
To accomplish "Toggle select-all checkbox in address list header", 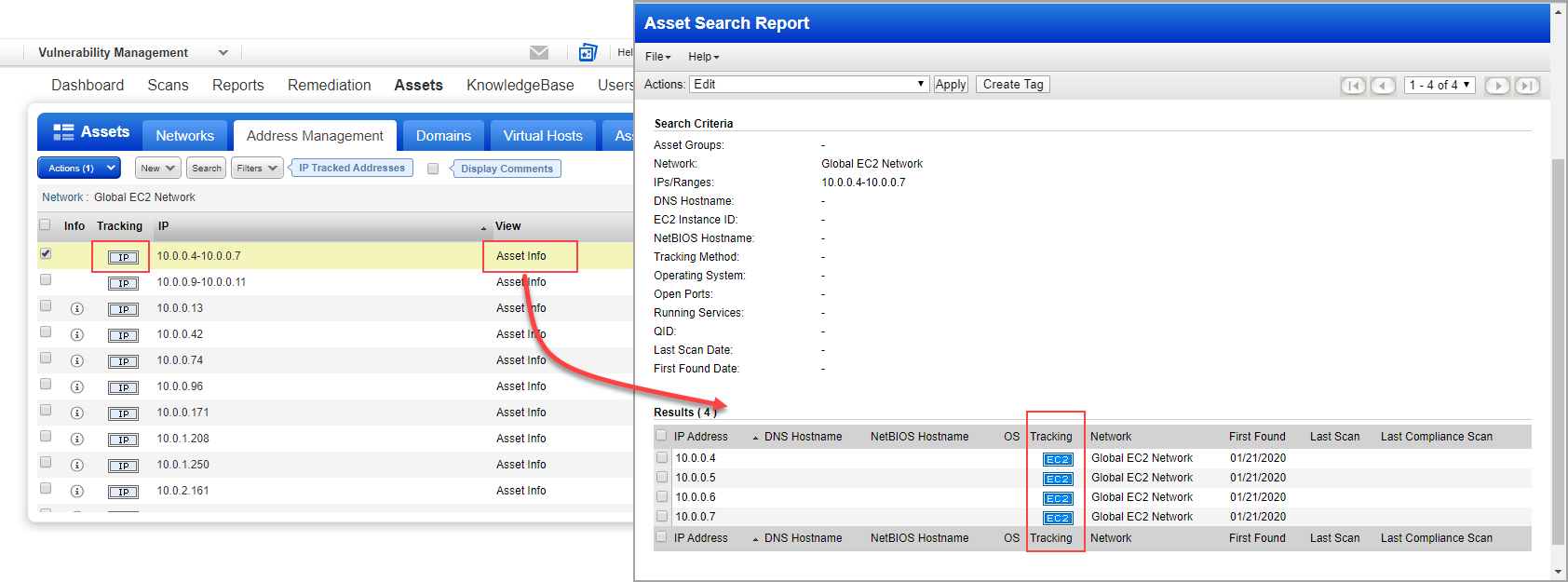I will click(45, 224).
